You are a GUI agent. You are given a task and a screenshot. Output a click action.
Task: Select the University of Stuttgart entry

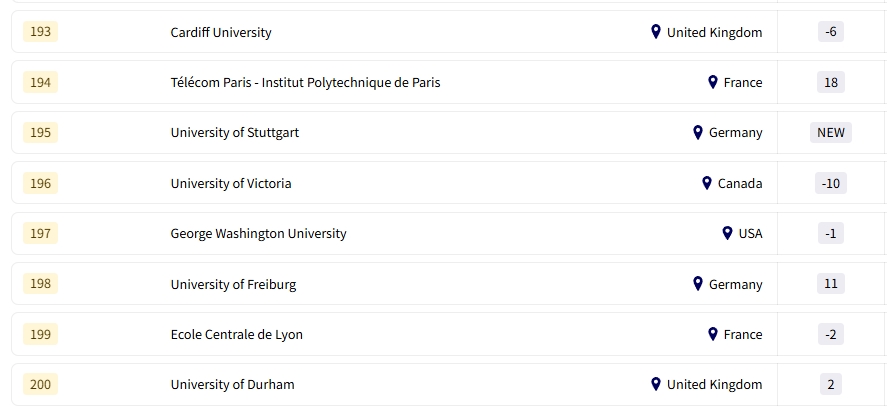click(235, 132)
